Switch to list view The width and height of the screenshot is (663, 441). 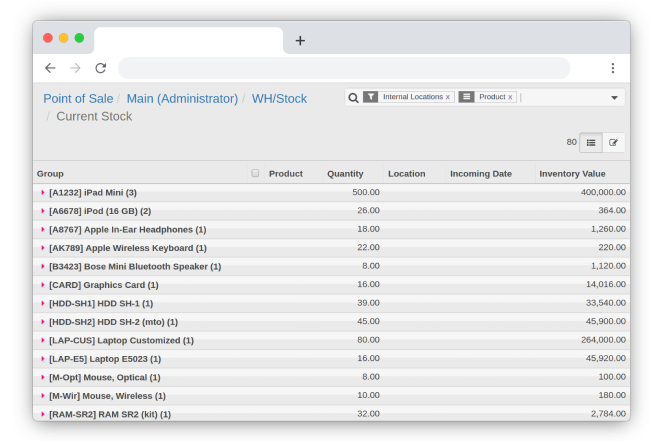pos(591,142)
